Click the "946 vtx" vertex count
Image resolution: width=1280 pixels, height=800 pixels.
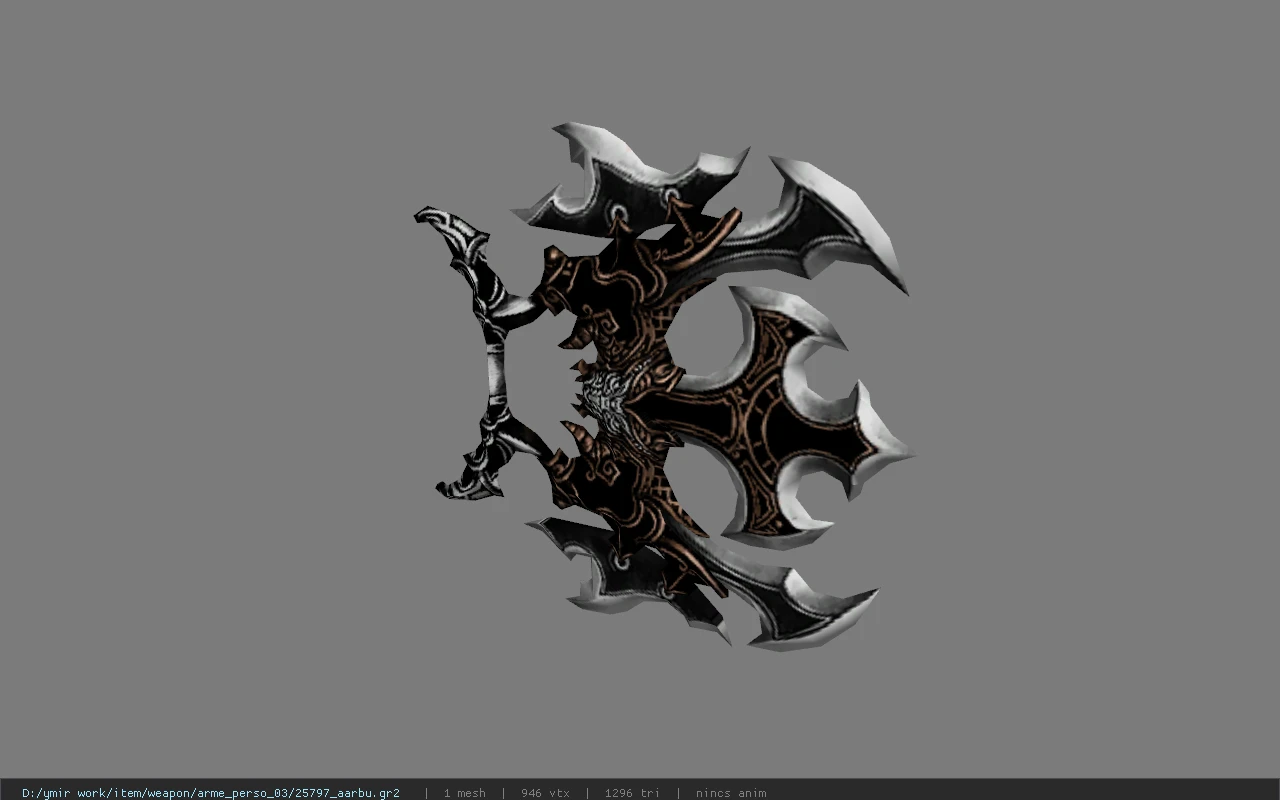tap(545, 793)
